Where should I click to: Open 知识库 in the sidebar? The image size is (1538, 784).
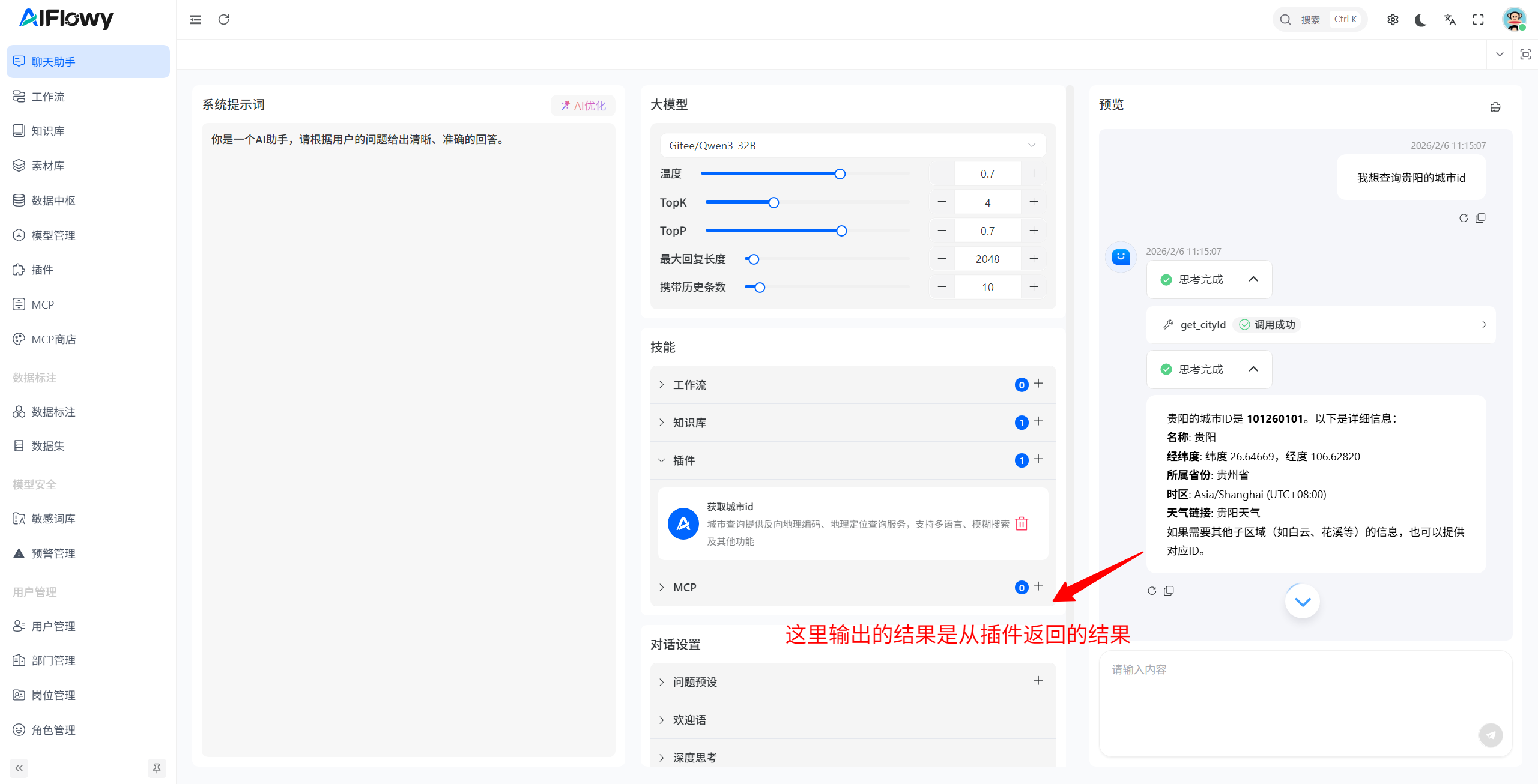(x=48, y=131)
